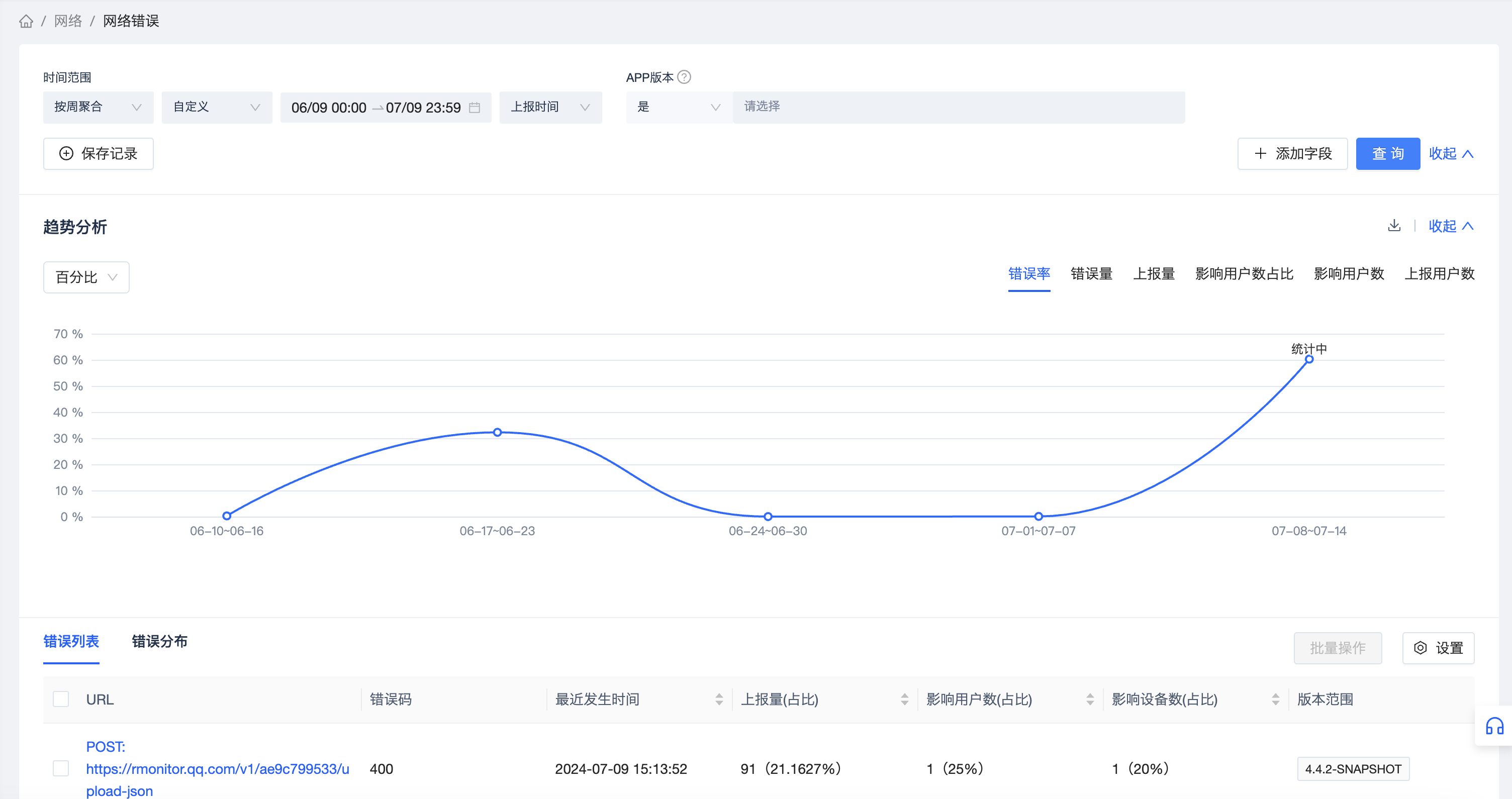Click the headset support icon

[1494, 726]
